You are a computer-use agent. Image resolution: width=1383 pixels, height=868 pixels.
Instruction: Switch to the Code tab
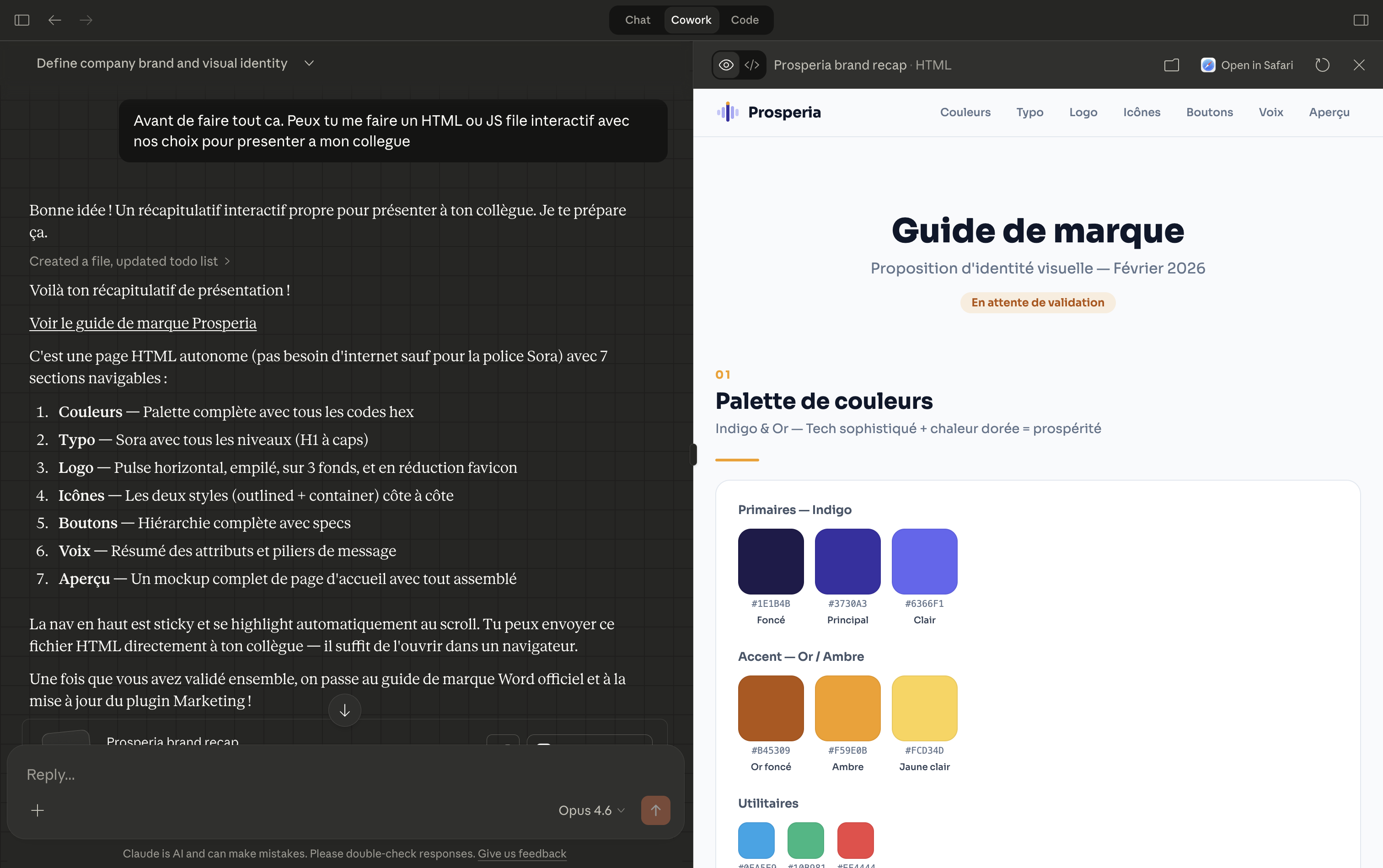tap(745, 20)
